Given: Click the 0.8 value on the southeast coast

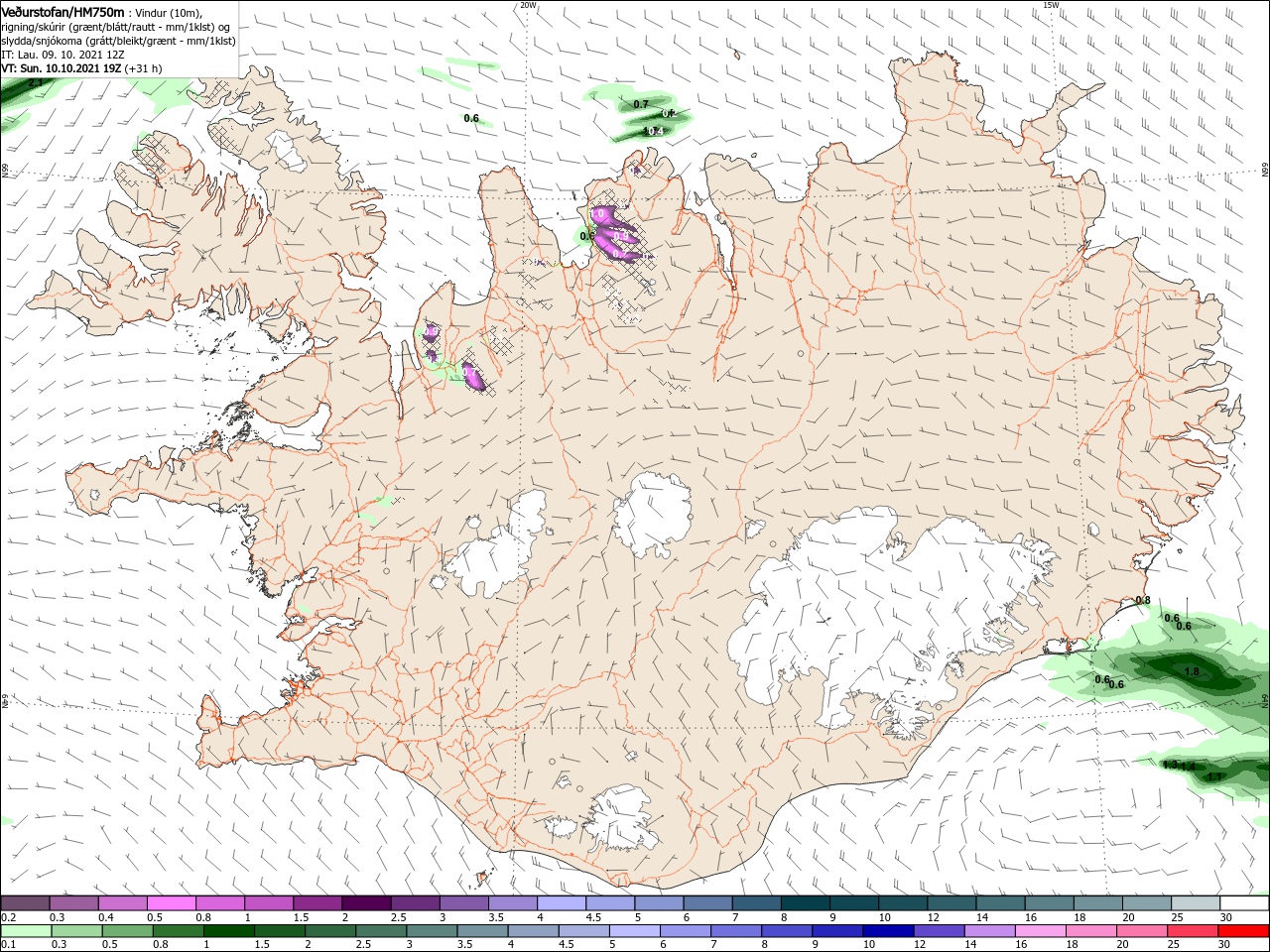Looking at the screenshot, I should pyautogui.click(x=1142, y=600).
